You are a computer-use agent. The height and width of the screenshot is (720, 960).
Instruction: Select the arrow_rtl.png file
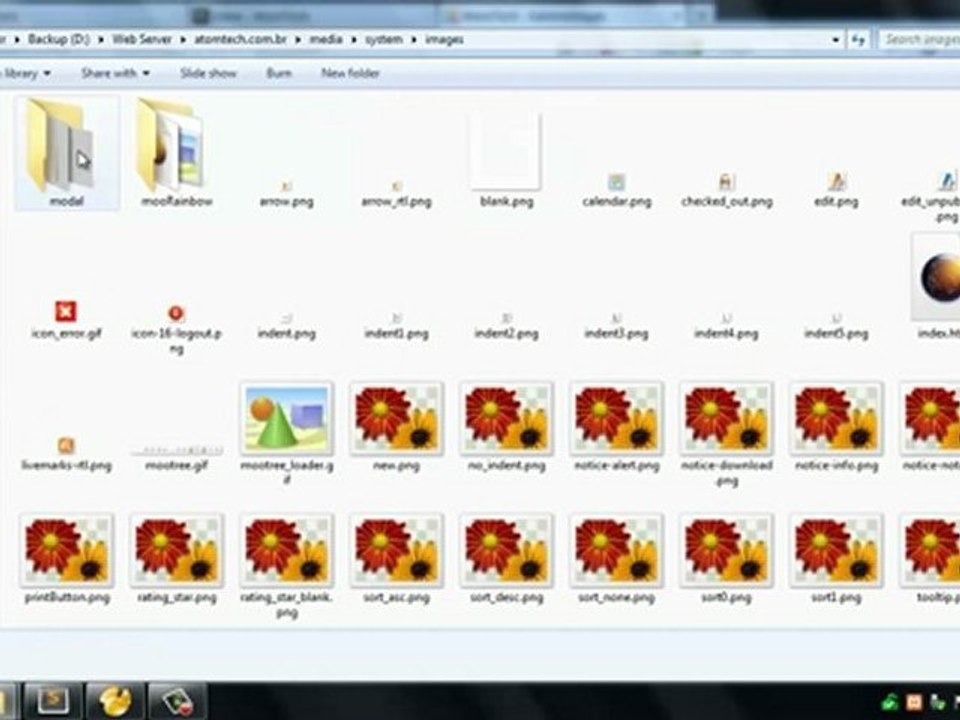tap(397, 195)
